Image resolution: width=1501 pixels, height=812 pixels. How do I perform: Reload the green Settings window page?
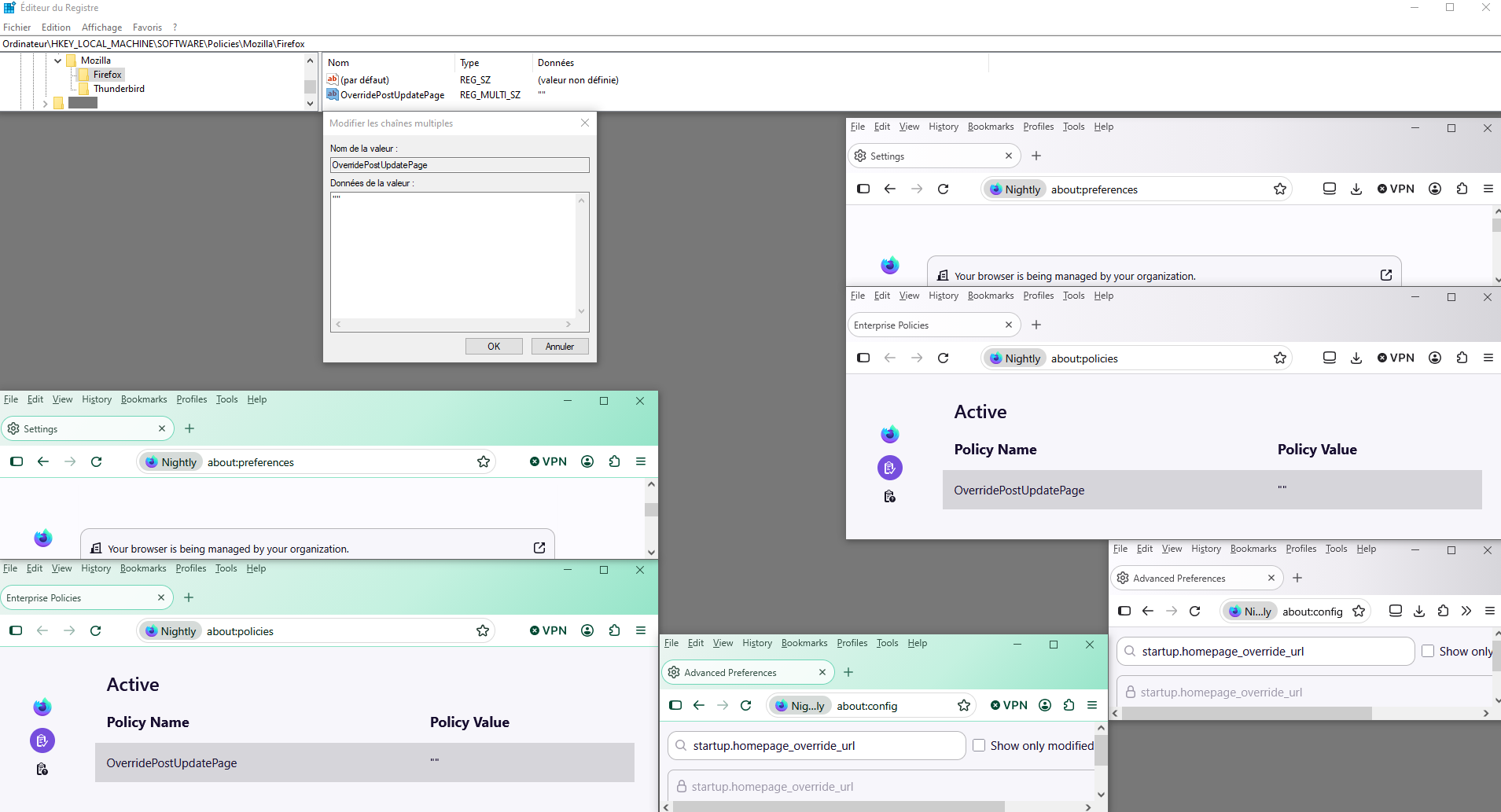[x=97, y=461]
